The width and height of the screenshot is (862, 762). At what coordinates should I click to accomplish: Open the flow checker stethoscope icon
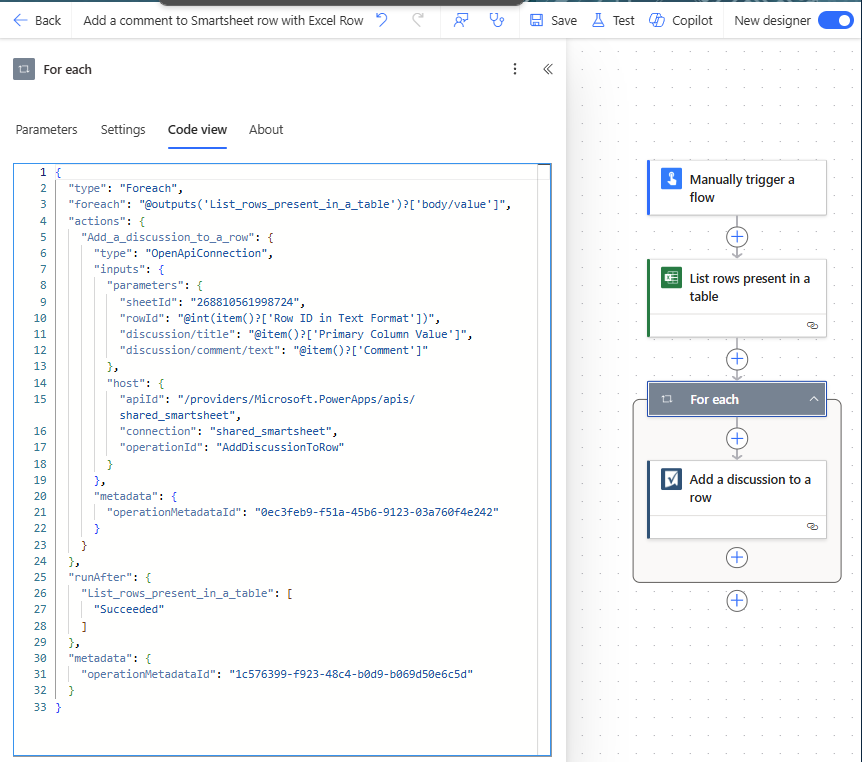pyautogui.click(x=497, y=20)
